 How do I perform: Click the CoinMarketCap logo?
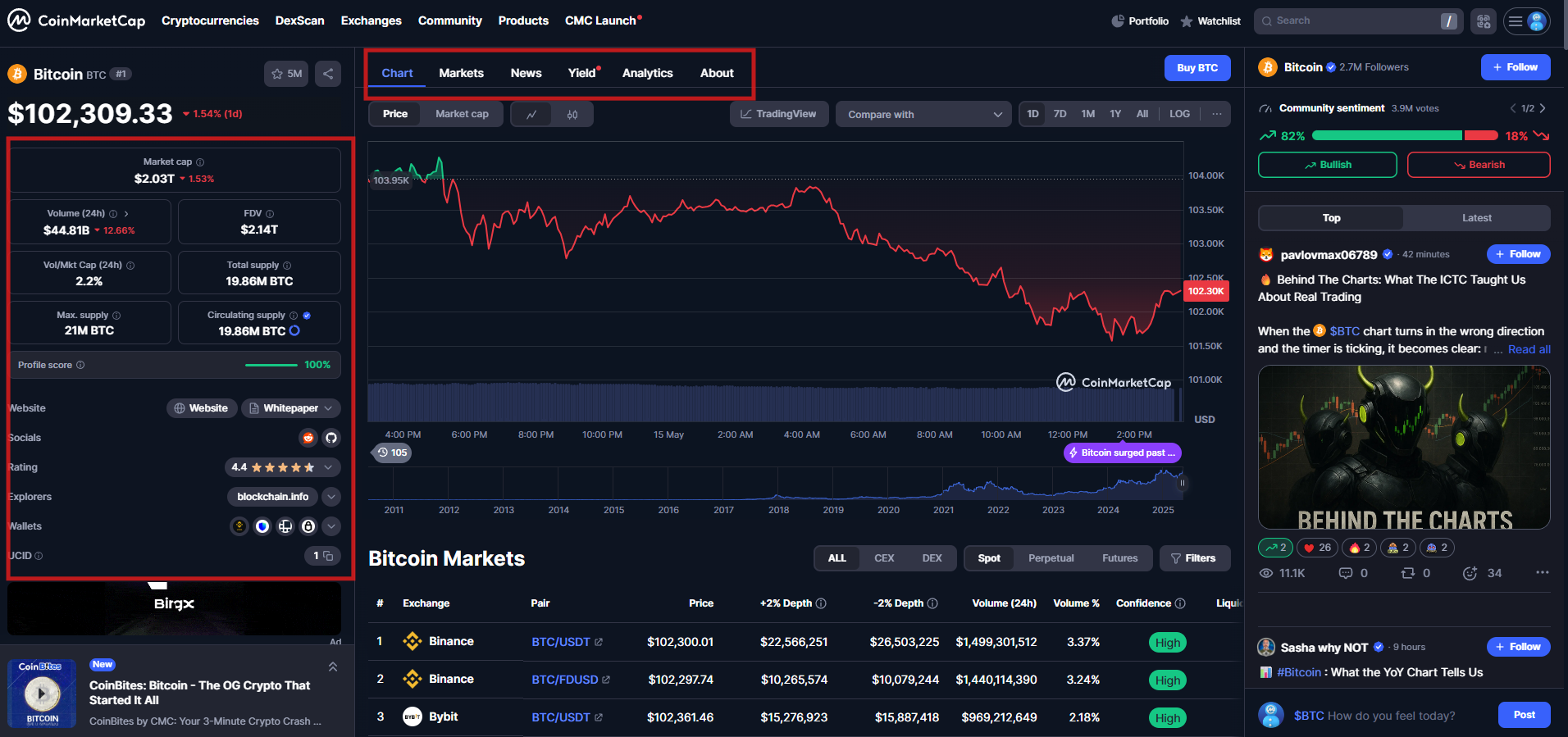point(76,20)
